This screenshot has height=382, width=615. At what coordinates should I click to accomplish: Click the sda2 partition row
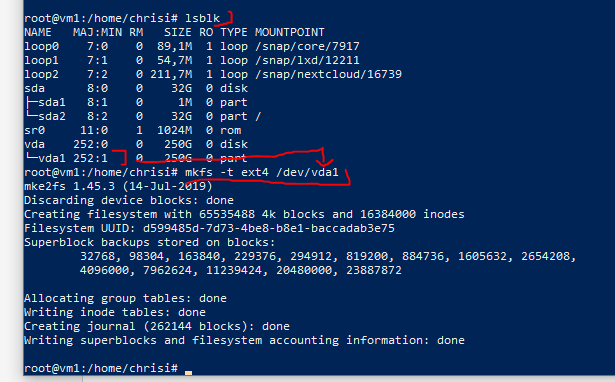tap(142, 116)
